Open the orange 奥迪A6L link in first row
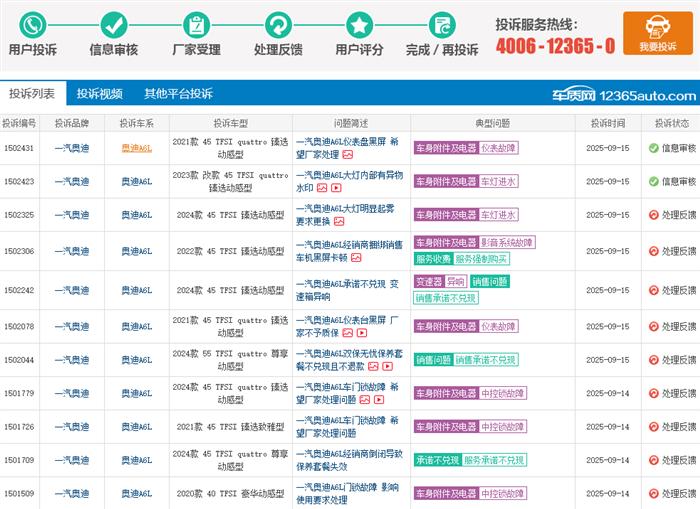The width and height of the screenshot is (700, 509). 136,148
